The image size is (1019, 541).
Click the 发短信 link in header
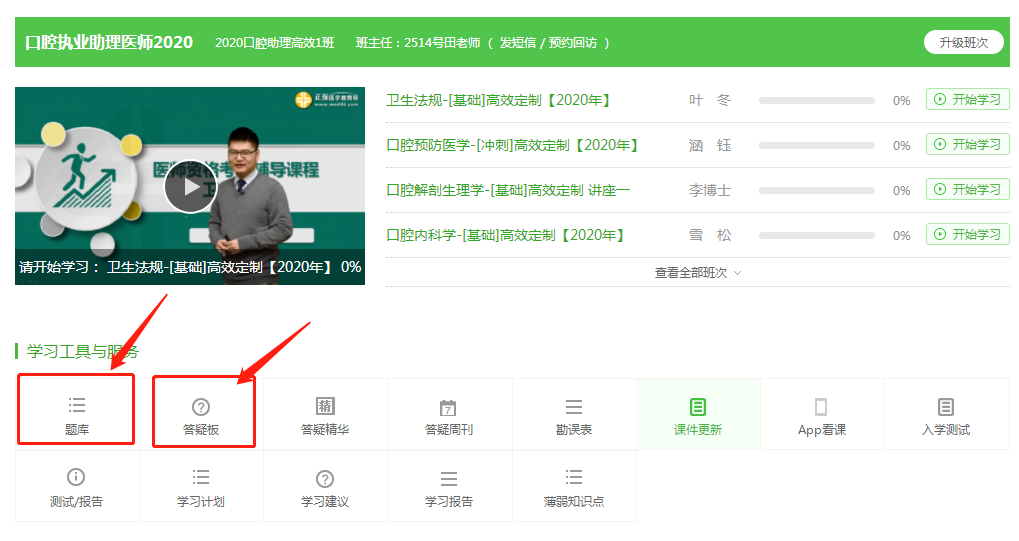click(517, 43)
